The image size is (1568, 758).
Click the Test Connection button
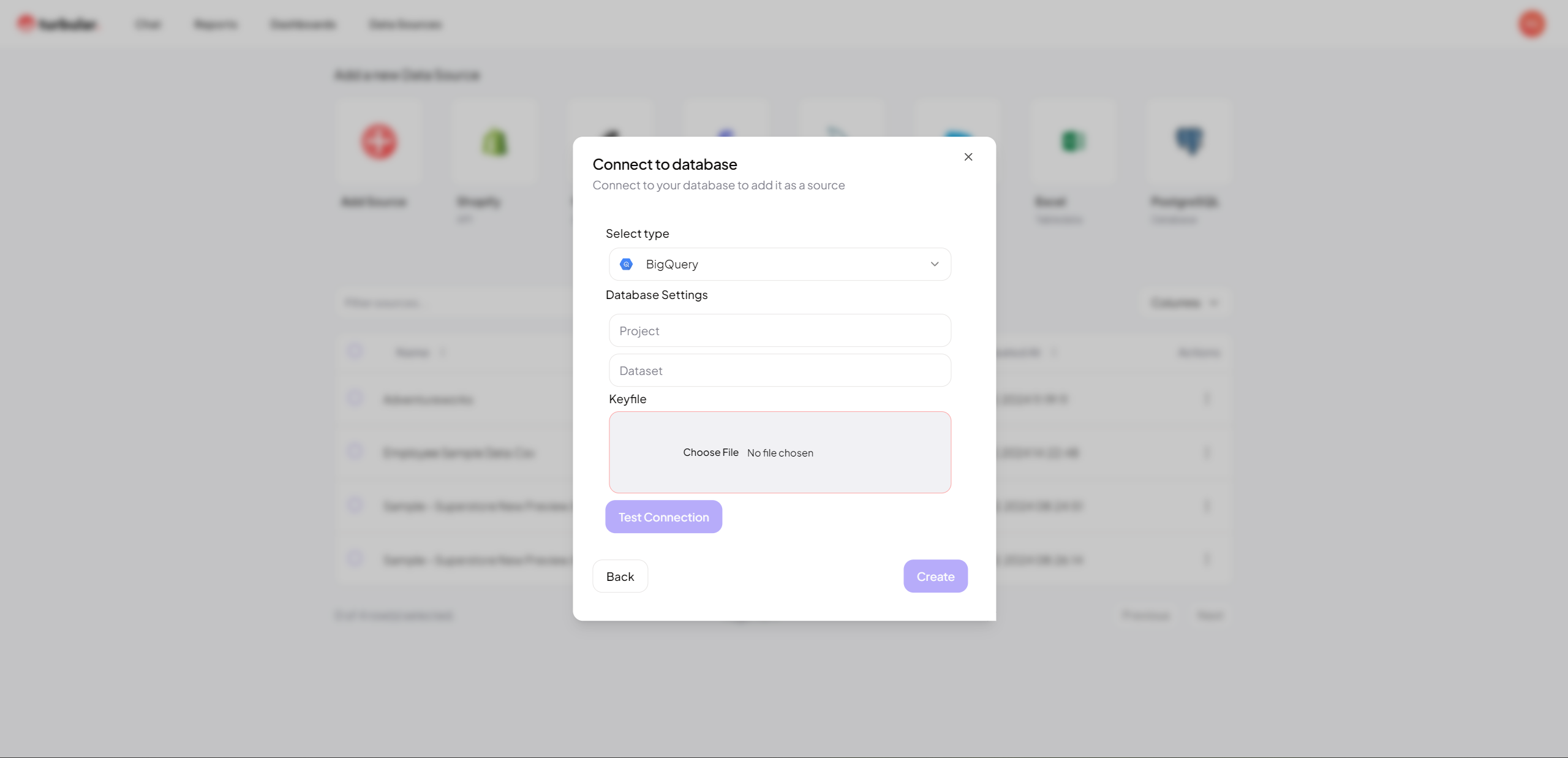(x=663, y=516)
